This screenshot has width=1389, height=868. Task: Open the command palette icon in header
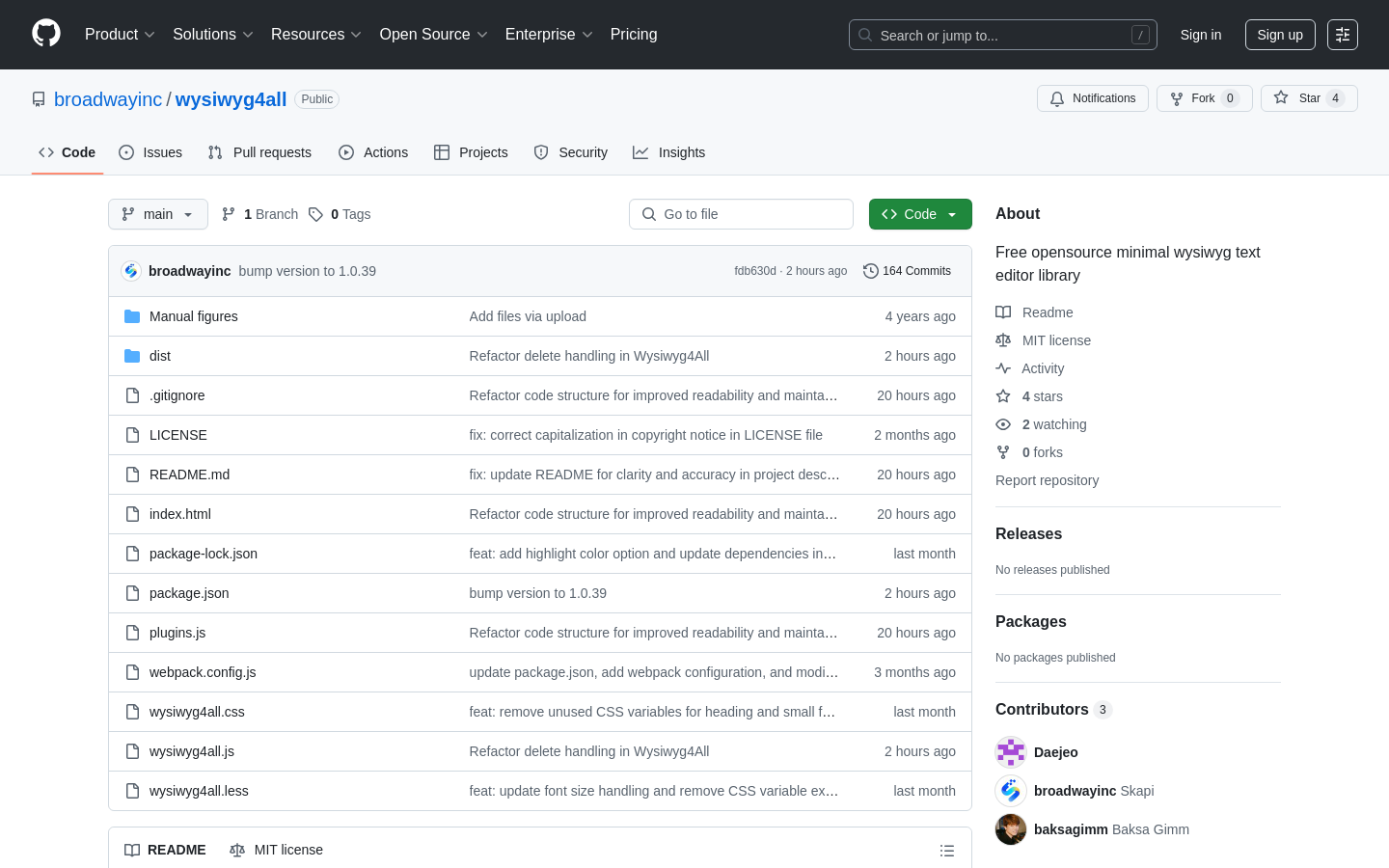pyautogui.click(x=1343, y=35)
